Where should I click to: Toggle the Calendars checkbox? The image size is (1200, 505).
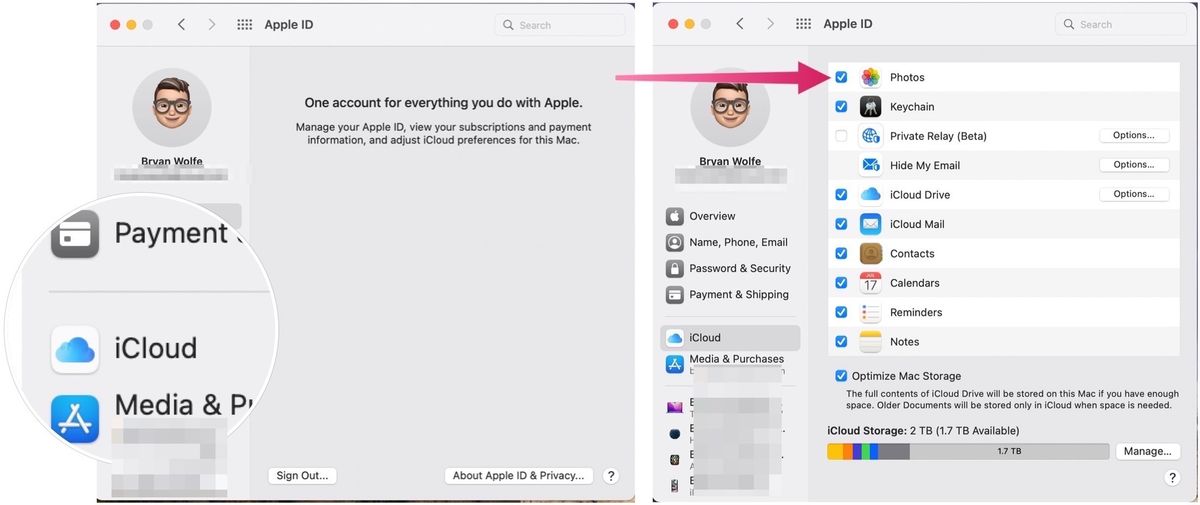pos(841,283)
